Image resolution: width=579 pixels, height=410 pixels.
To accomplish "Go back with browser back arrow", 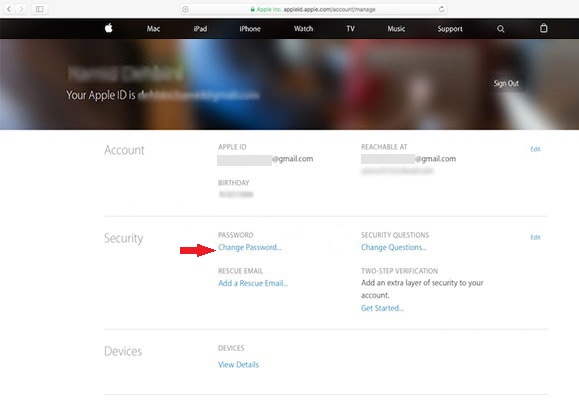I will pos(9,9).
